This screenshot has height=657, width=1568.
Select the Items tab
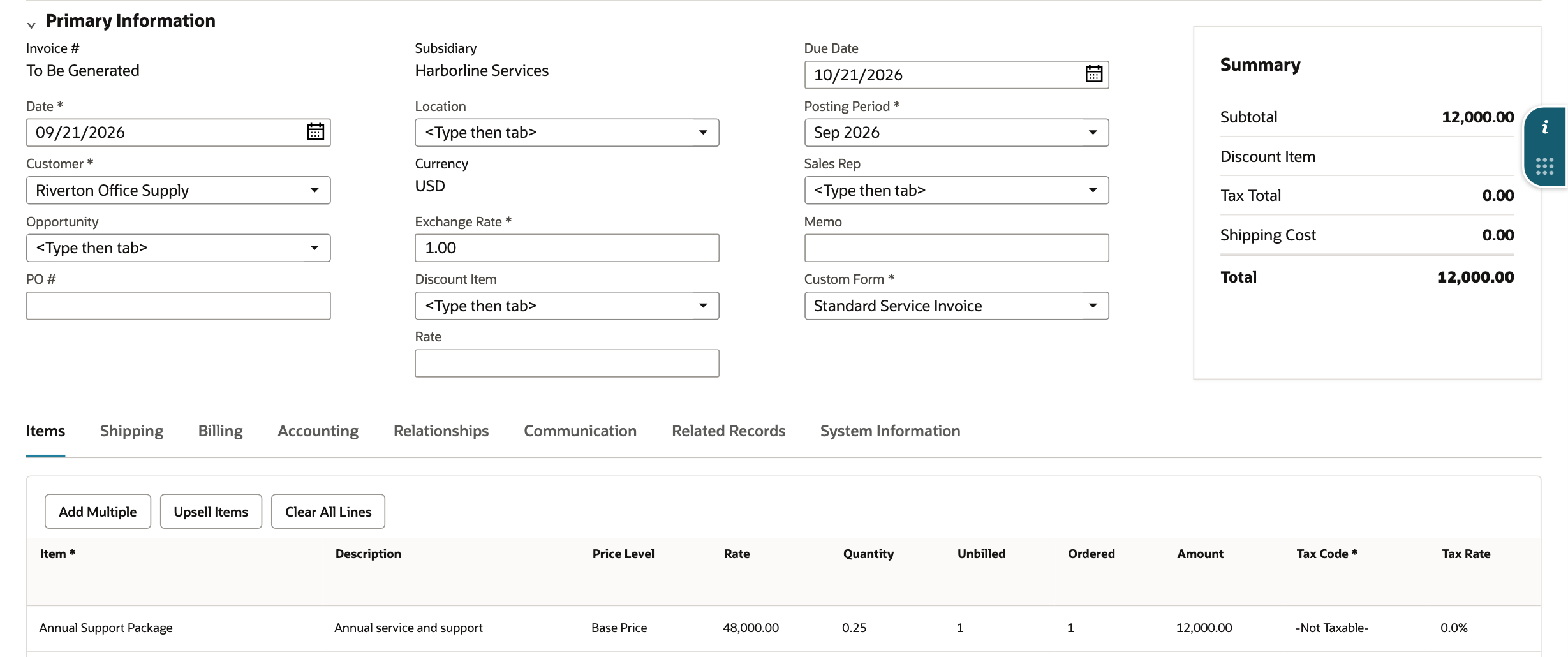coord(45,431)
